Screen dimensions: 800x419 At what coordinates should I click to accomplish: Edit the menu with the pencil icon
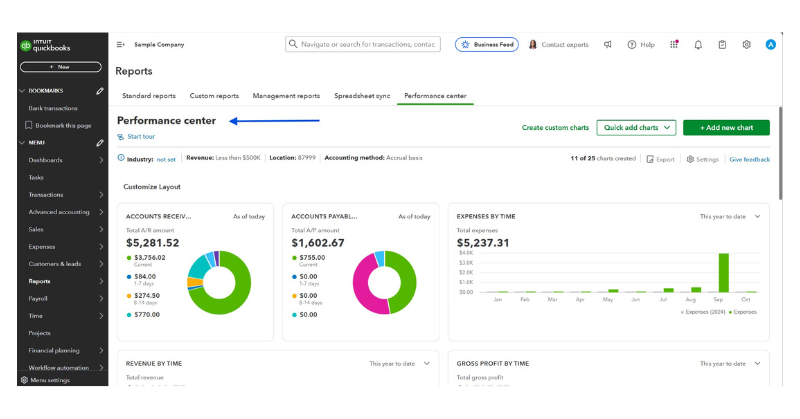100,143
